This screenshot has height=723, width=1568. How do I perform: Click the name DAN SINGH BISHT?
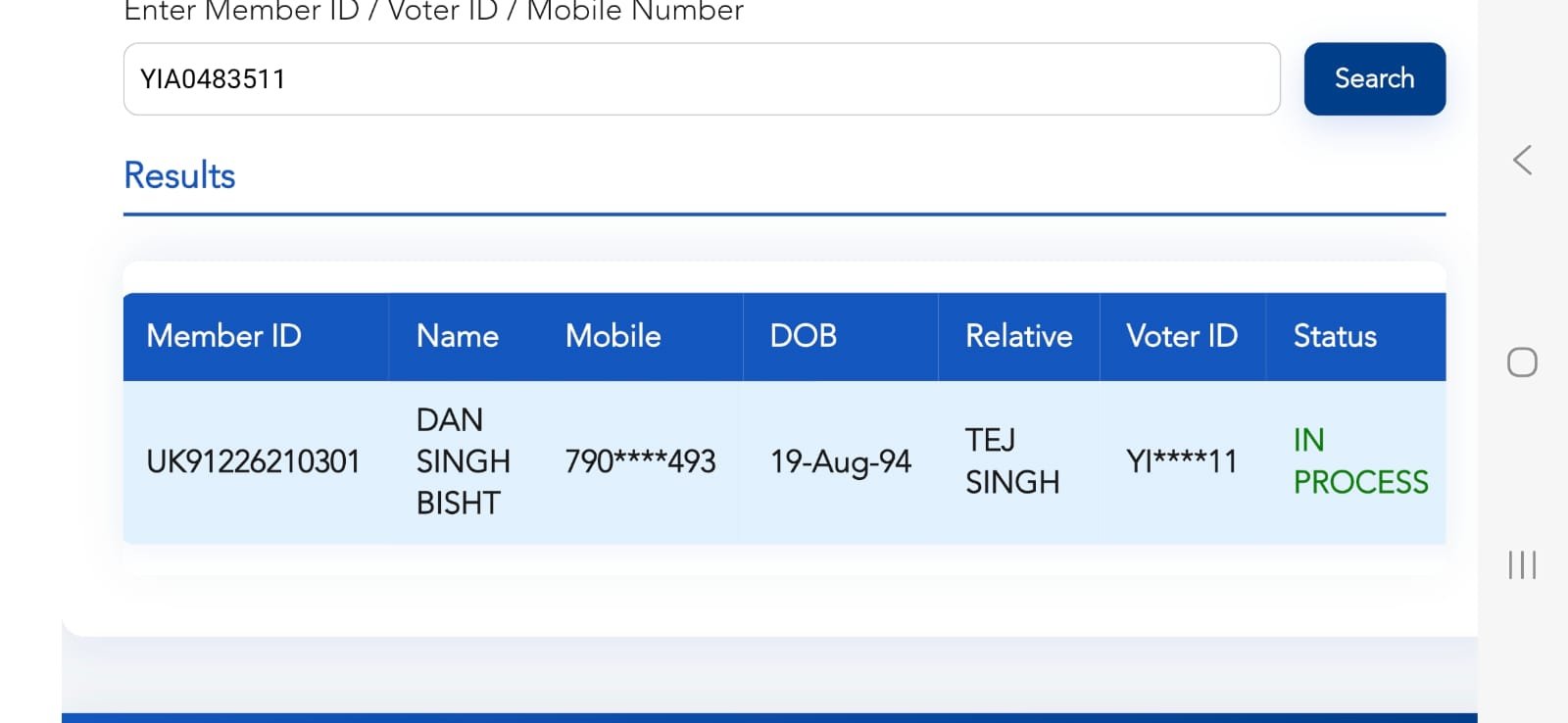coord(463,461)
